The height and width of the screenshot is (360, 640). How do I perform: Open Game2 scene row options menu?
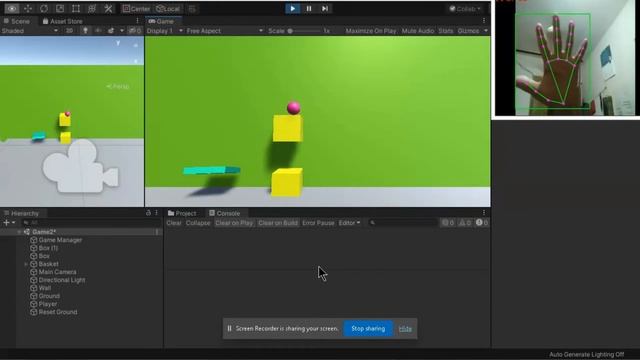(157, 232)
